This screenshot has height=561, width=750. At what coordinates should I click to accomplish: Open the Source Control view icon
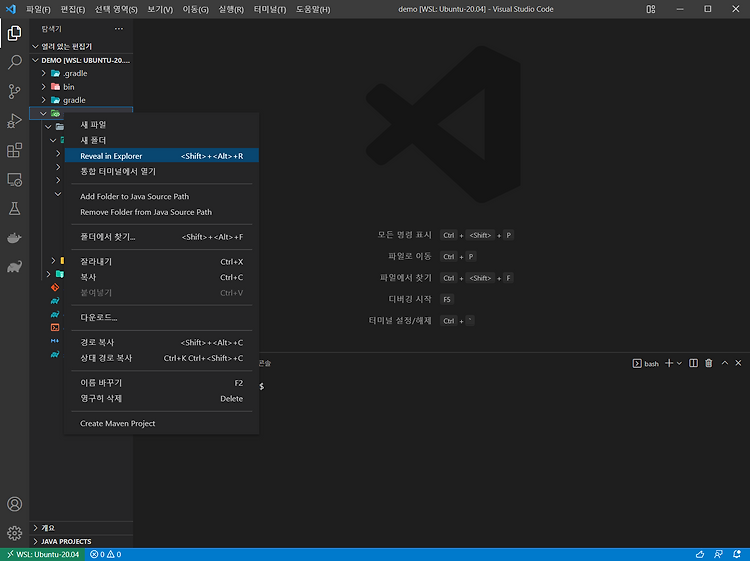[14, 91]
